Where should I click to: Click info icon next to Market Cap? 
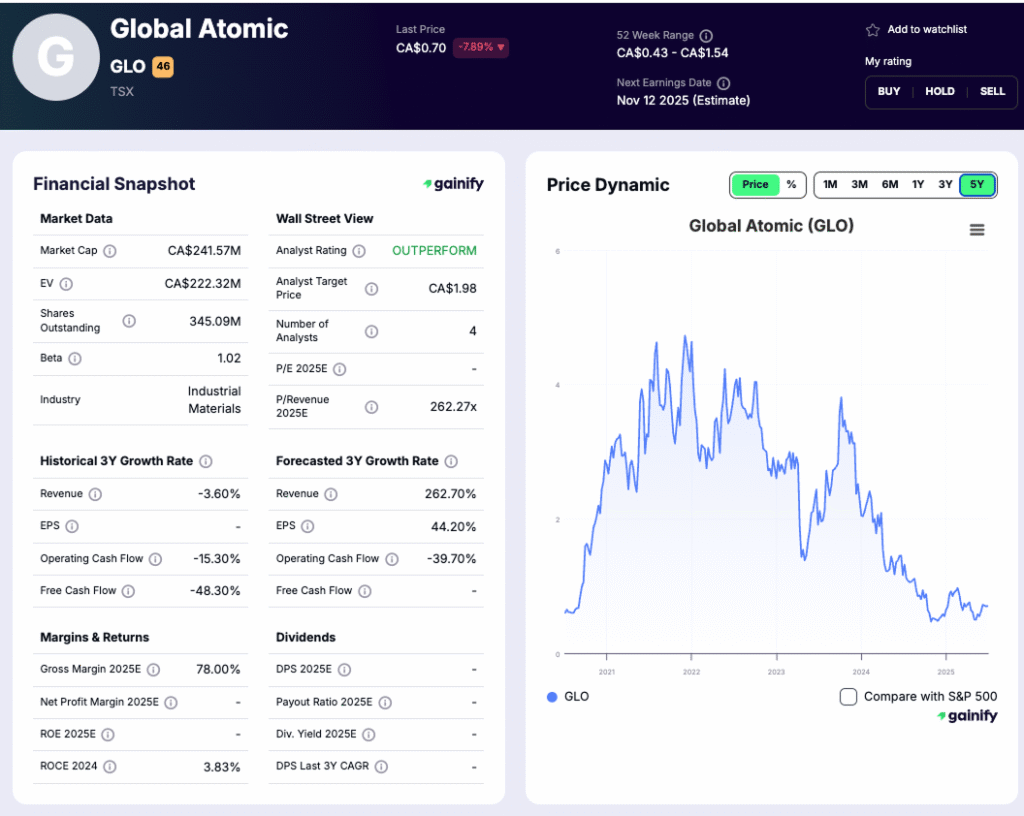(110, 251)
